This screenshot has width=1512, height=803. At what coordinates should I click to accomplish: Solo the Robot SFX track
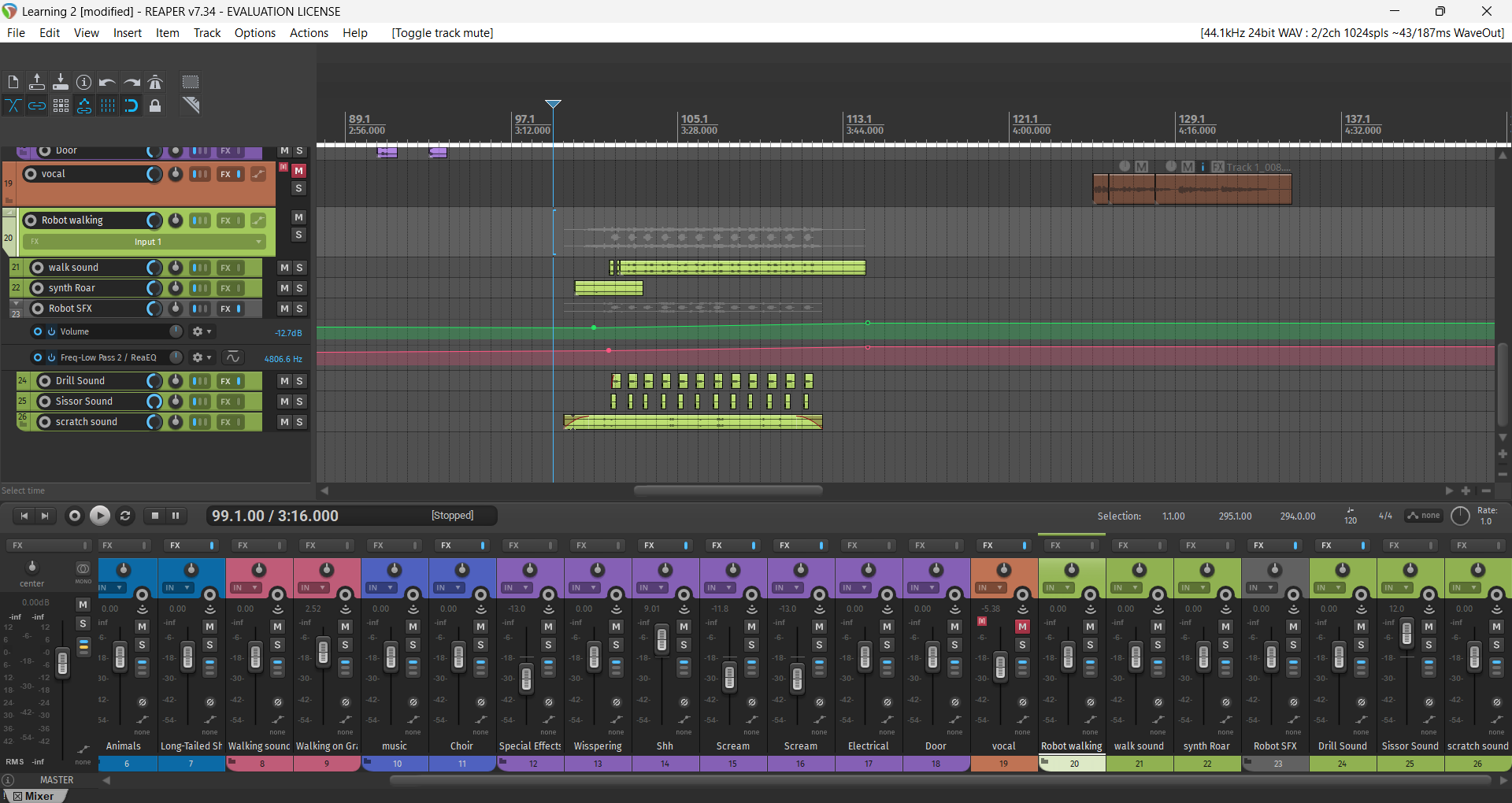tap(299, 309)
